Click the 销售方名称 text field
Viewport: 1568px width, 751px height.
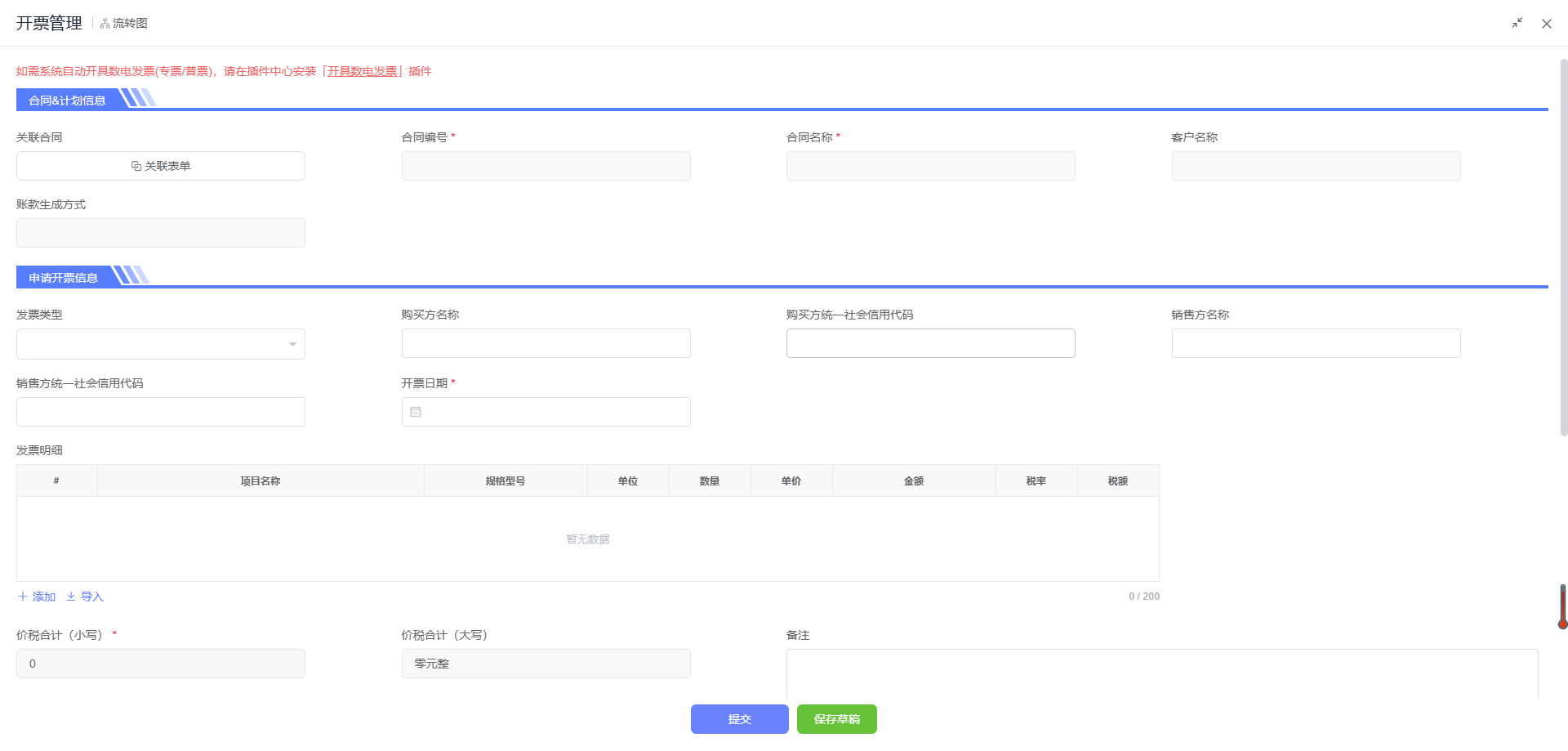coord(1316,343)
